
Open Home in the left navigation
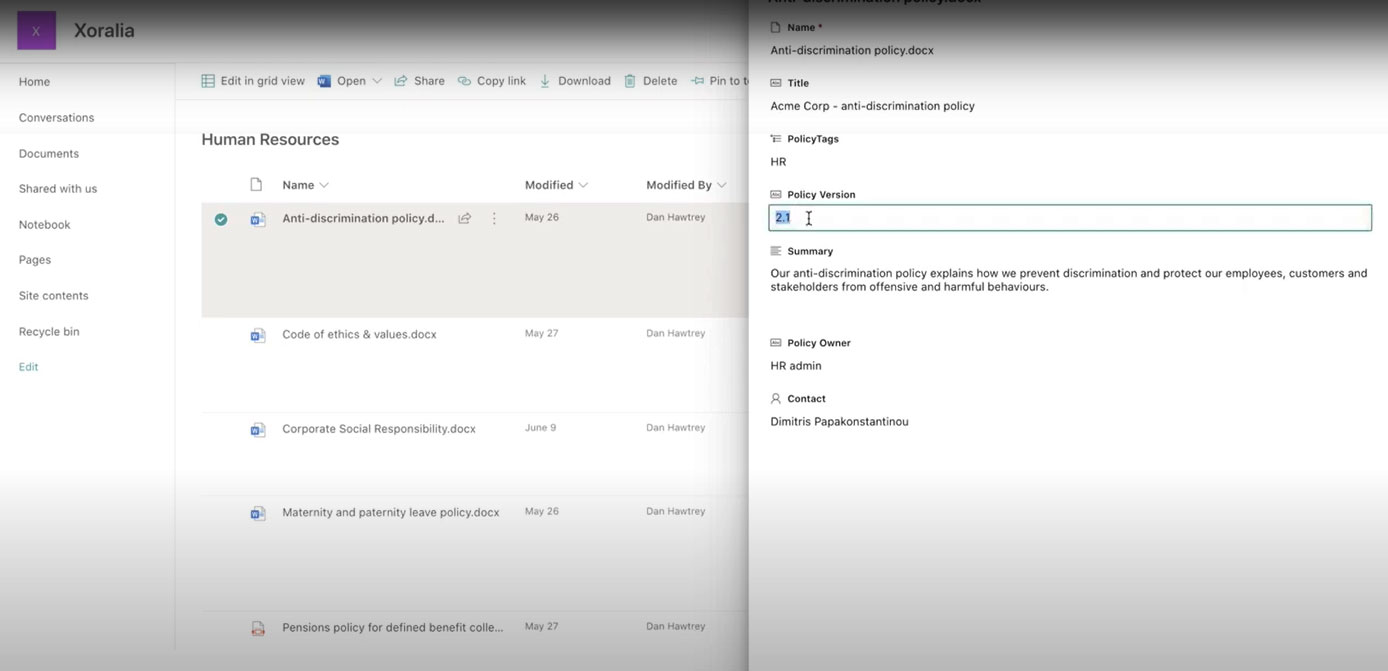(34, 82)
